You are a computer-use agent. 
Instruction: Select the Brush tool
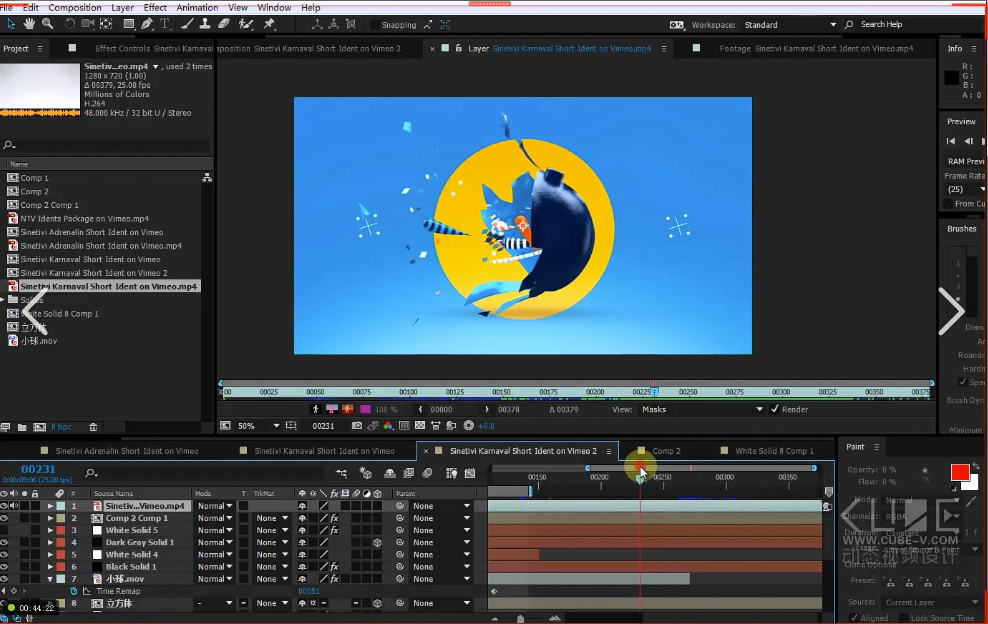pos(187,24)
